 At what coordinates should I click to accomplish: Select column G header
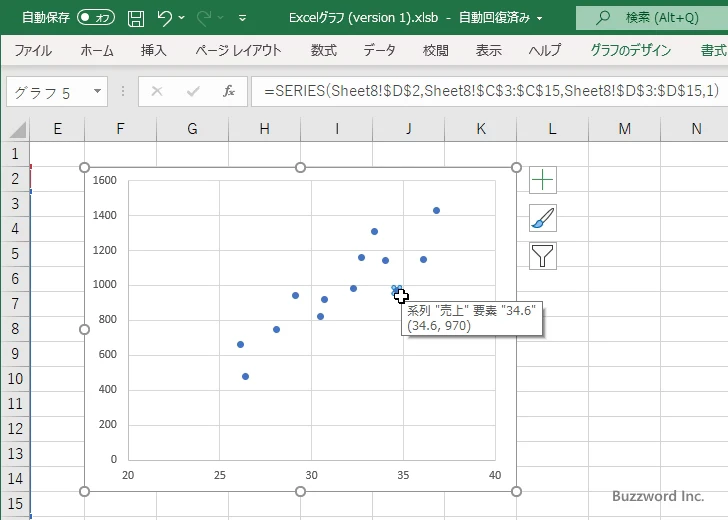[x=192, y=129]
